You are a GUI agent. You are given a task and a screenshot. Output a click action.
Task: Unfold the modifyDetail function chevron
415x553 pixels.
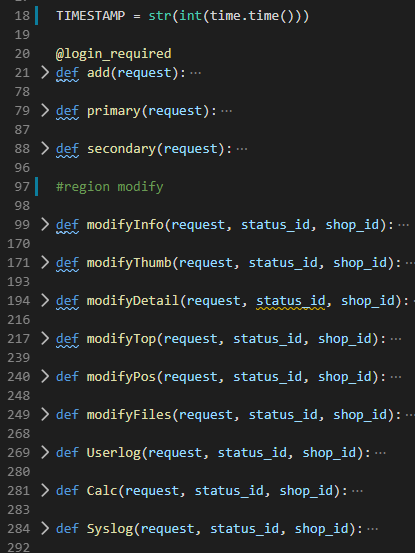tap(45, 301)
